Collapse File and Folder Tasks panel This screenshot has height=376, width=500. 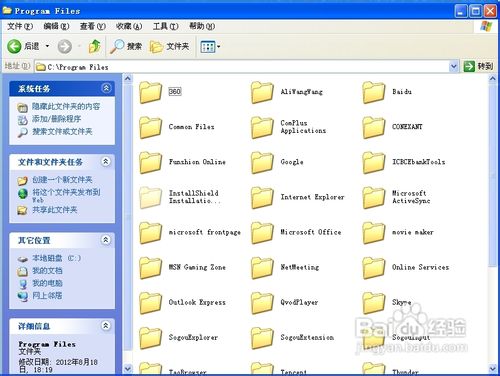(x=106, y=162)
